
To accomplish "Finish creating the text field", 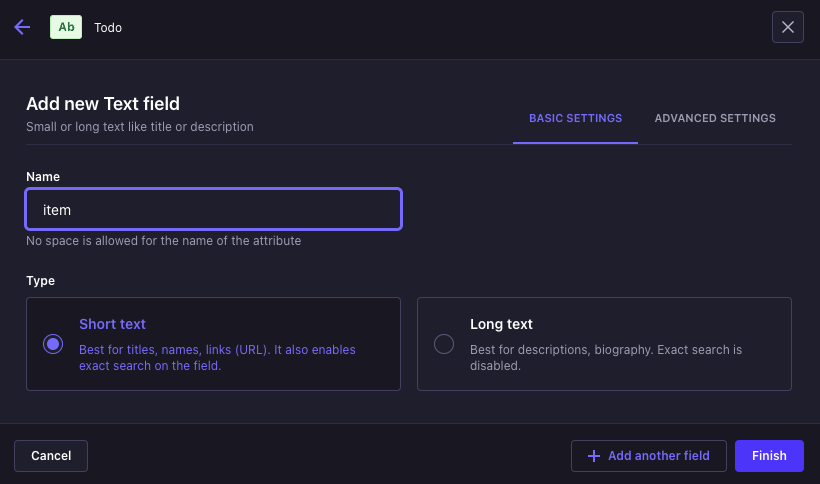I will tap(769, 456).
